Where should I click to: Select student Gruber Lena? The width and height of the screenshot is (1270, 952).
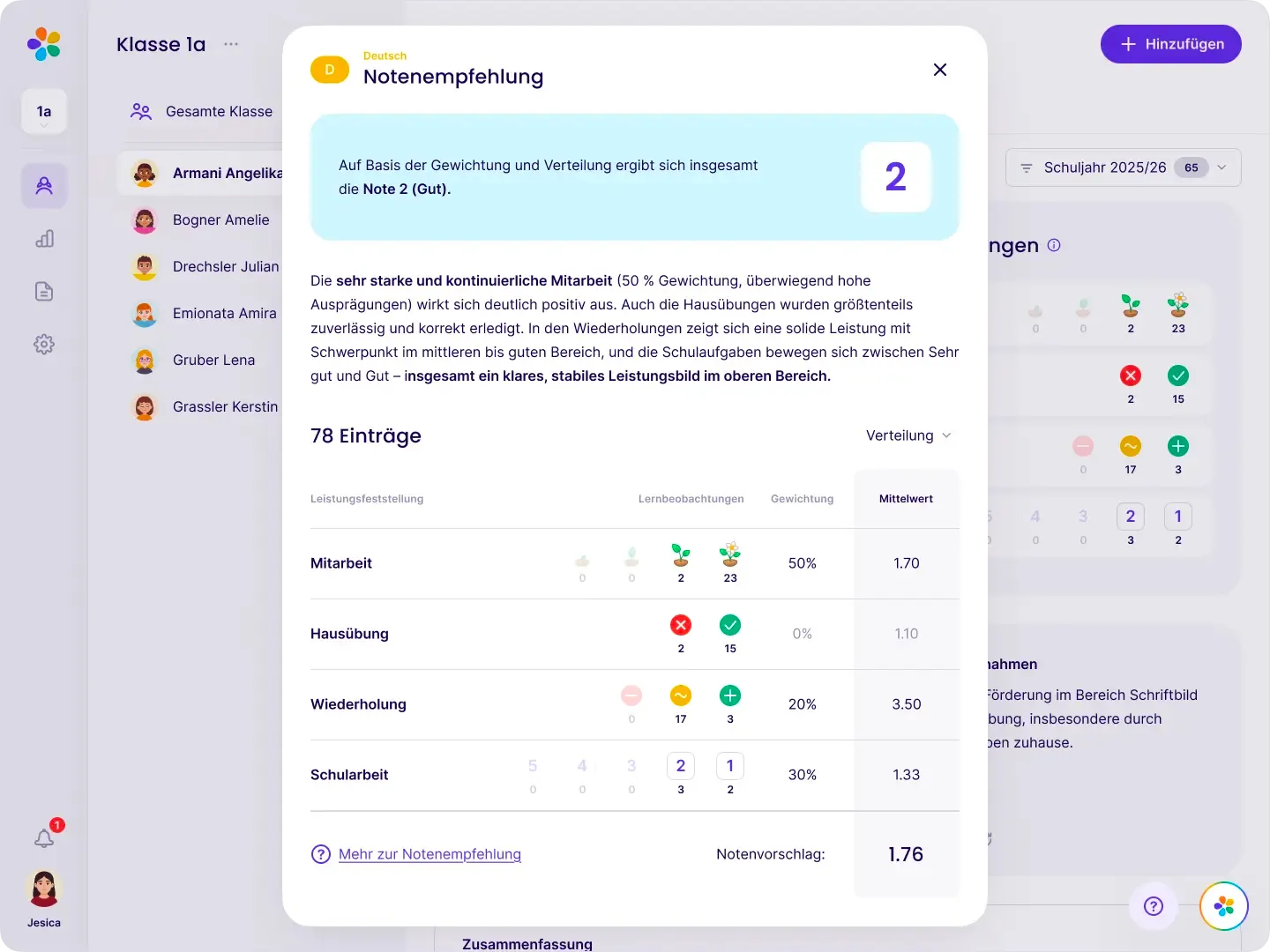213,361
